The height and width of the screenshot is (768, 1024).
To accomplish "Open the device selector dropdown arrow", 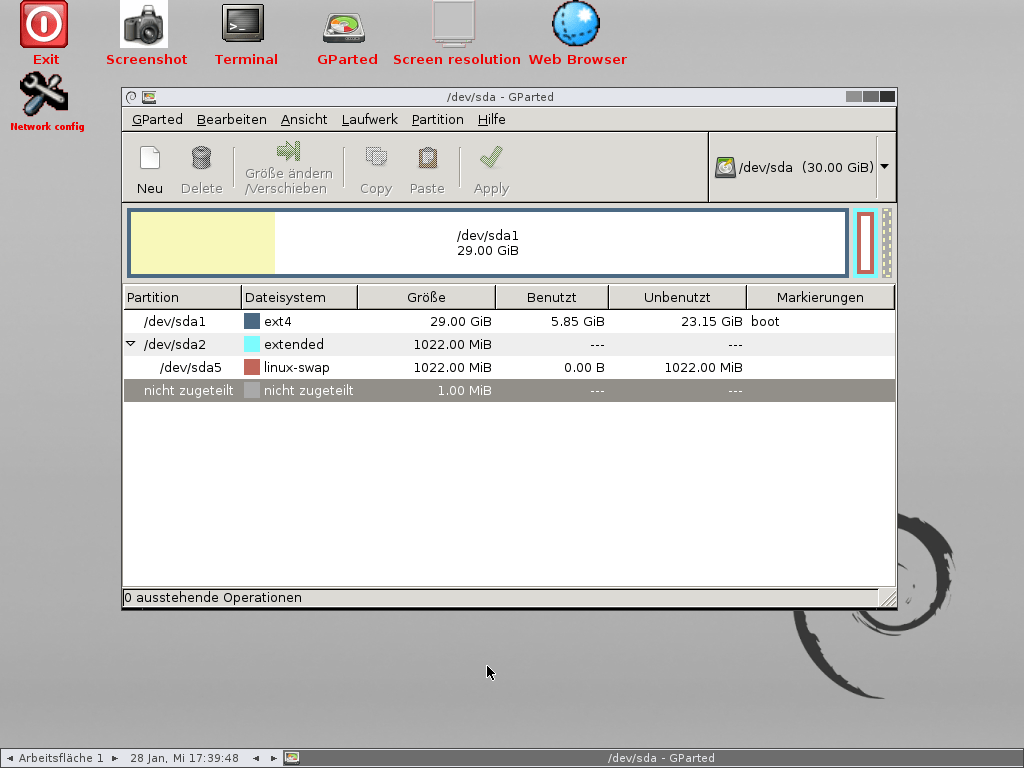I will [x=884, y=167].
